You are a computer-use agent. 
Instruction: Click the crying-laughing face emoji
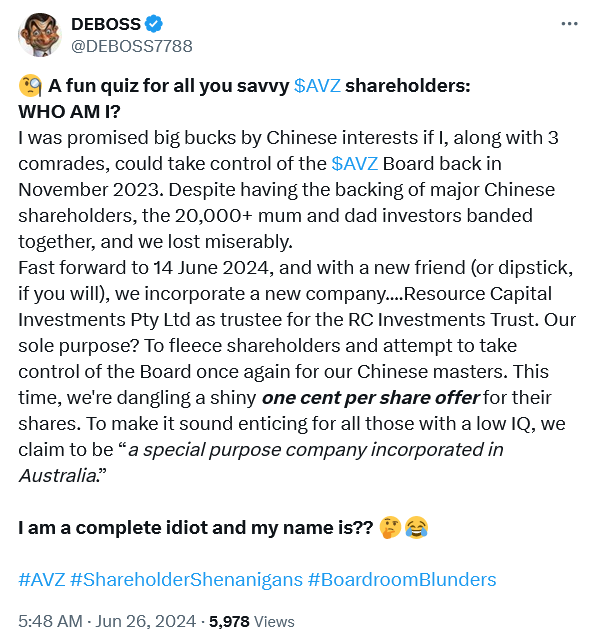tap(416, 527)
